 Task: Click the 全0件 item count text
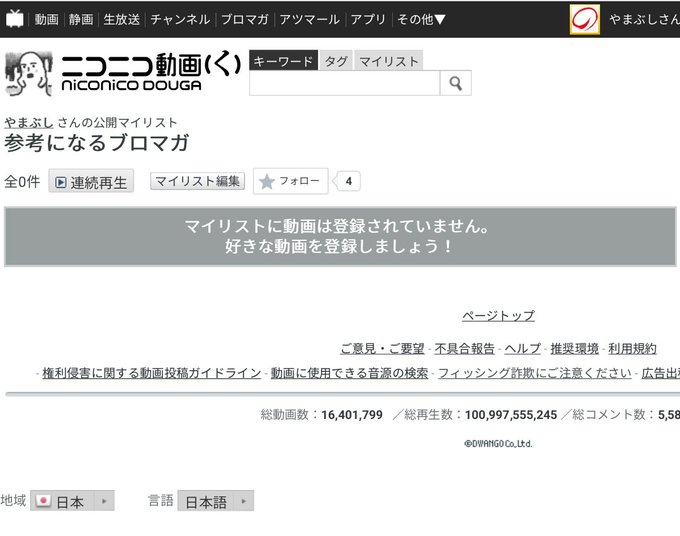click(22, 181)
